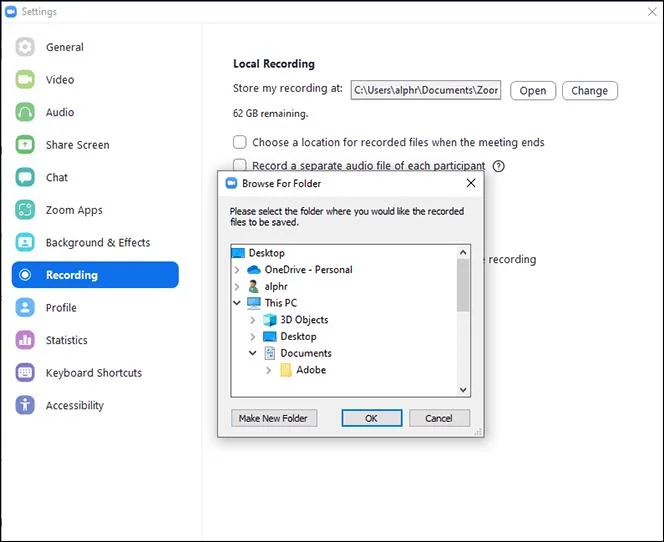Toggle record separate audio file checkbox
Viewport: 664px width, 542px height.
[x=240, y=164]
